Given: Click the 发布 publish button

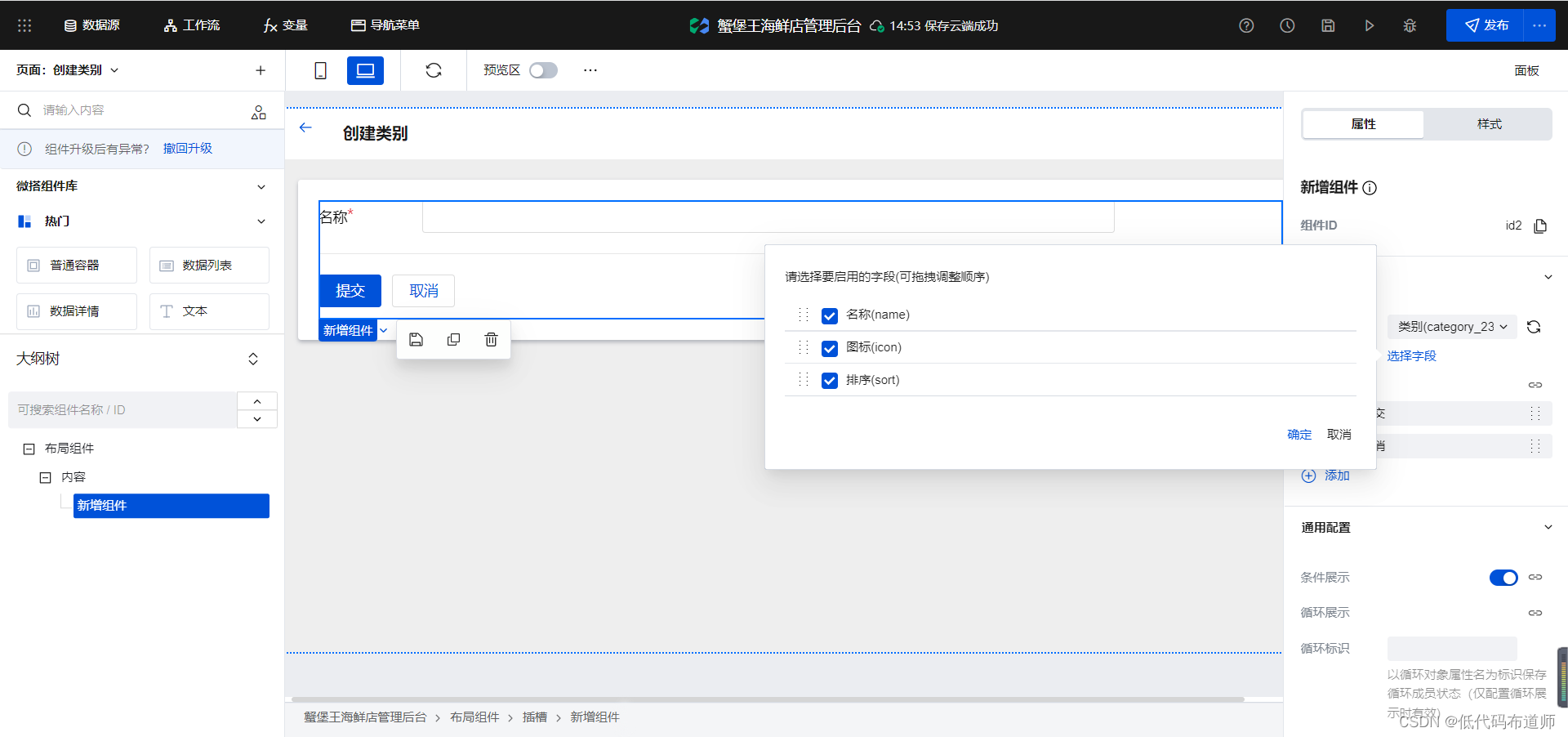Looking at the screenshot, I should [x=1485, y=25].
